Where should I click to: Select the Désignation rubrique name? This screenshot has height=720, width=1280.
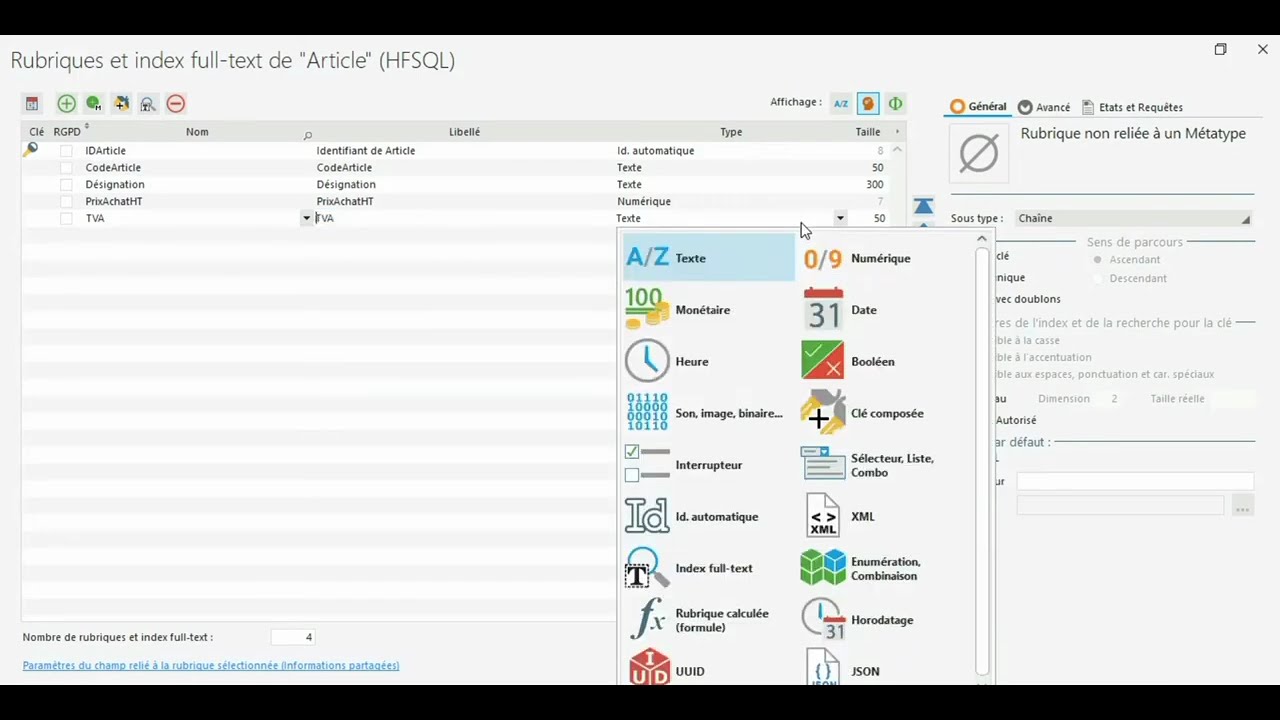[x=115, y=185]
